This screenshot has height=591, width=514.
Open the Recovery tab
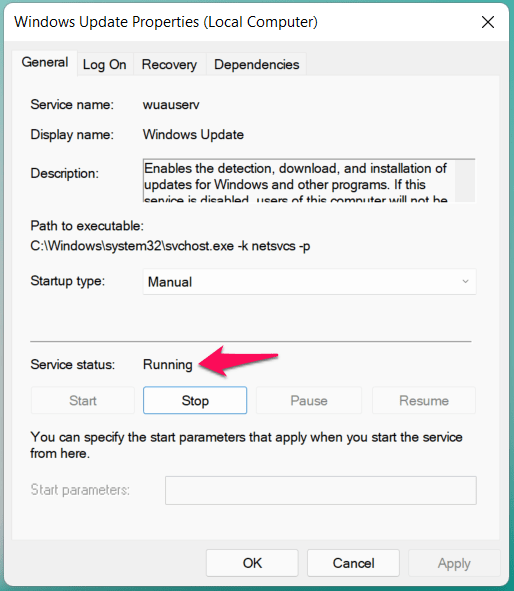point(169,64)
